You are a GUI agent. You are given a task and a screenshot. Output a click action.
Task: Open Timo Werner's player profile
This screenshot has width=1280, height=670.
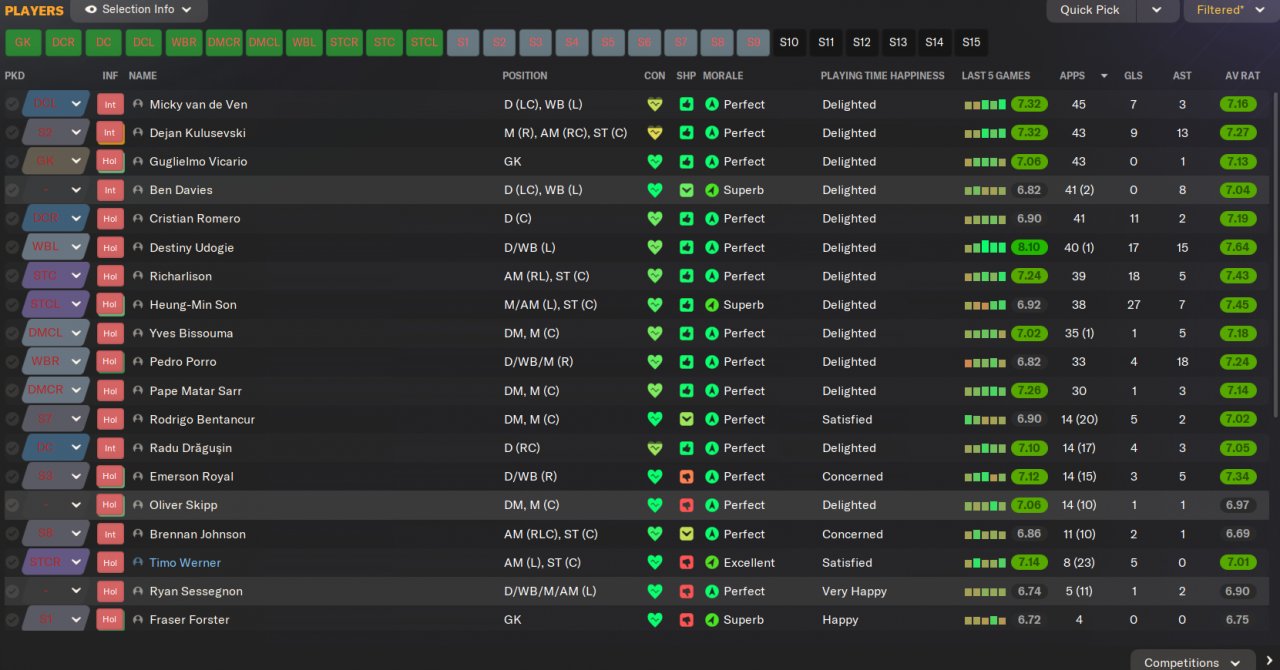pyautogui.click(x=185, y=563)
